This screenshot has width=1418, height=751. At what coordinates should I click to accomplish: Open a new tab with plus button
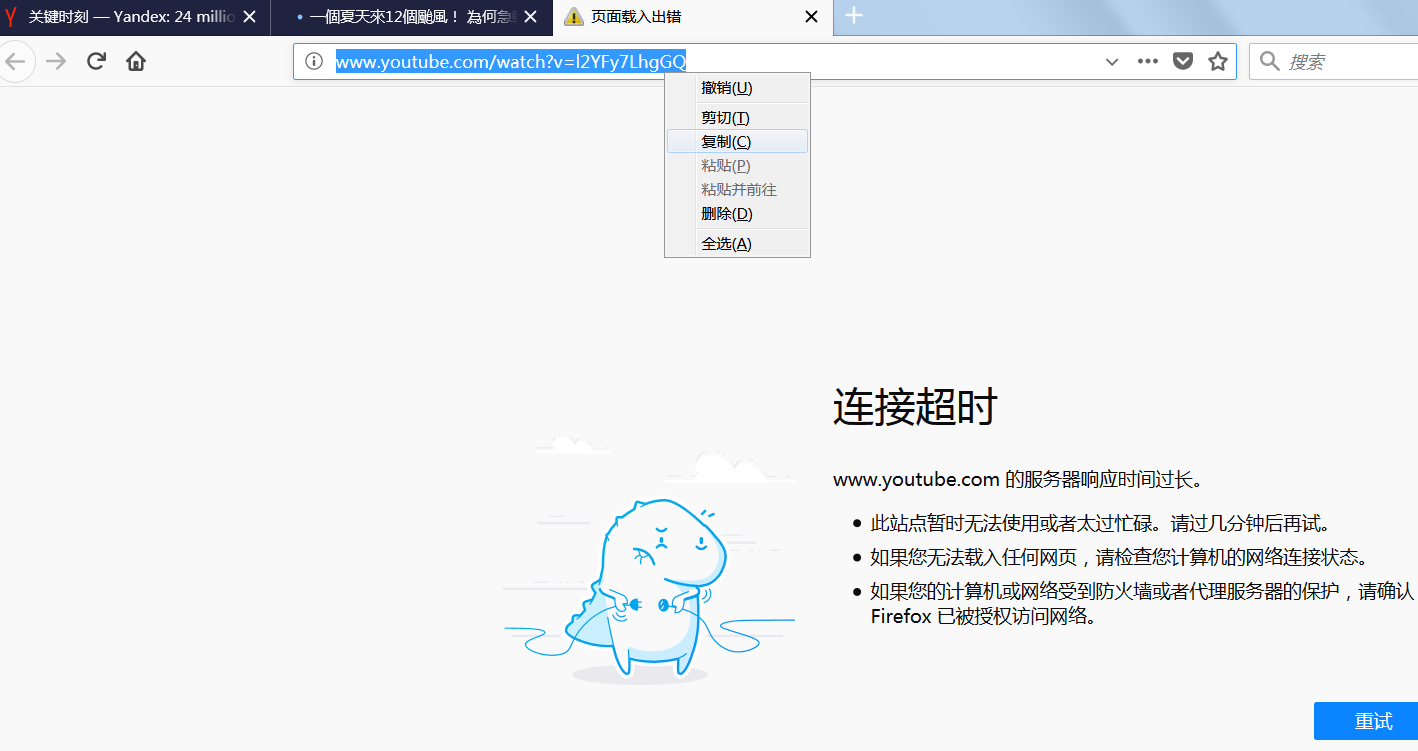pos(854,16)
